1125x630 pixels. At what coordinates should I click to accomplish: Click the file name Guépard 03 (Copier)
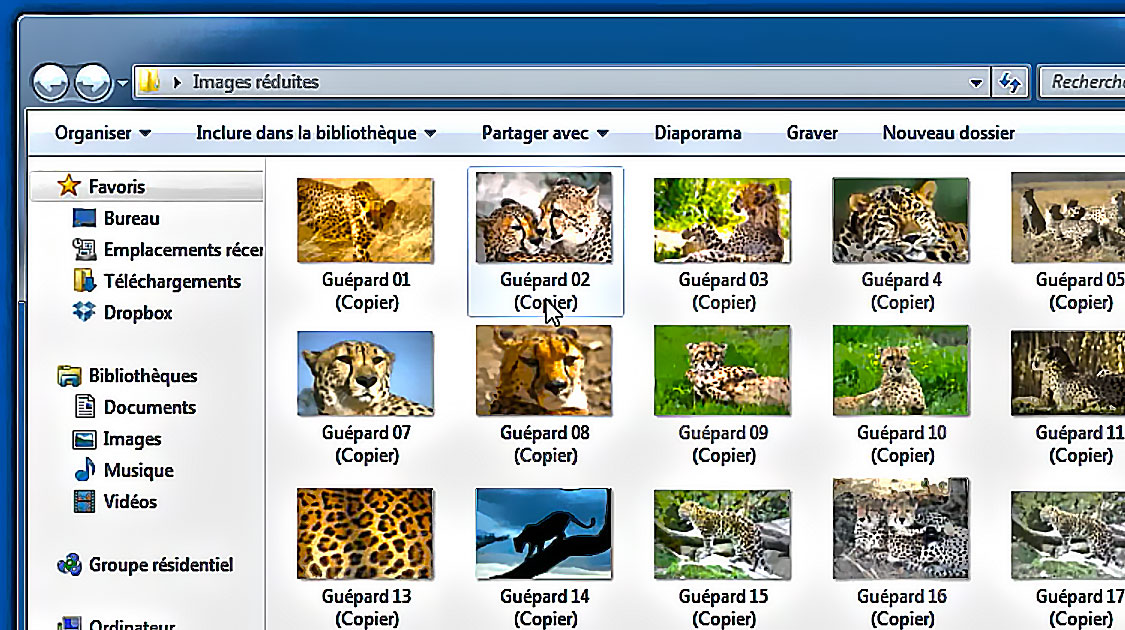pos(723,291)
